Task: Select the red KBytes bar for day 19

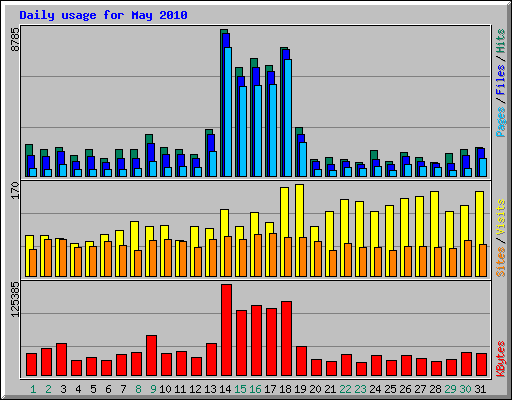Action: tap(302, 361)
